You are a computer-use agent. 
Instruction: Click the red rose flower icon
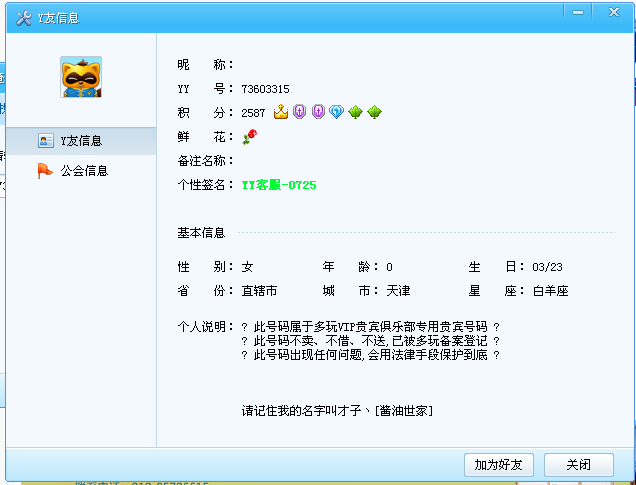(x=249, y=137)
